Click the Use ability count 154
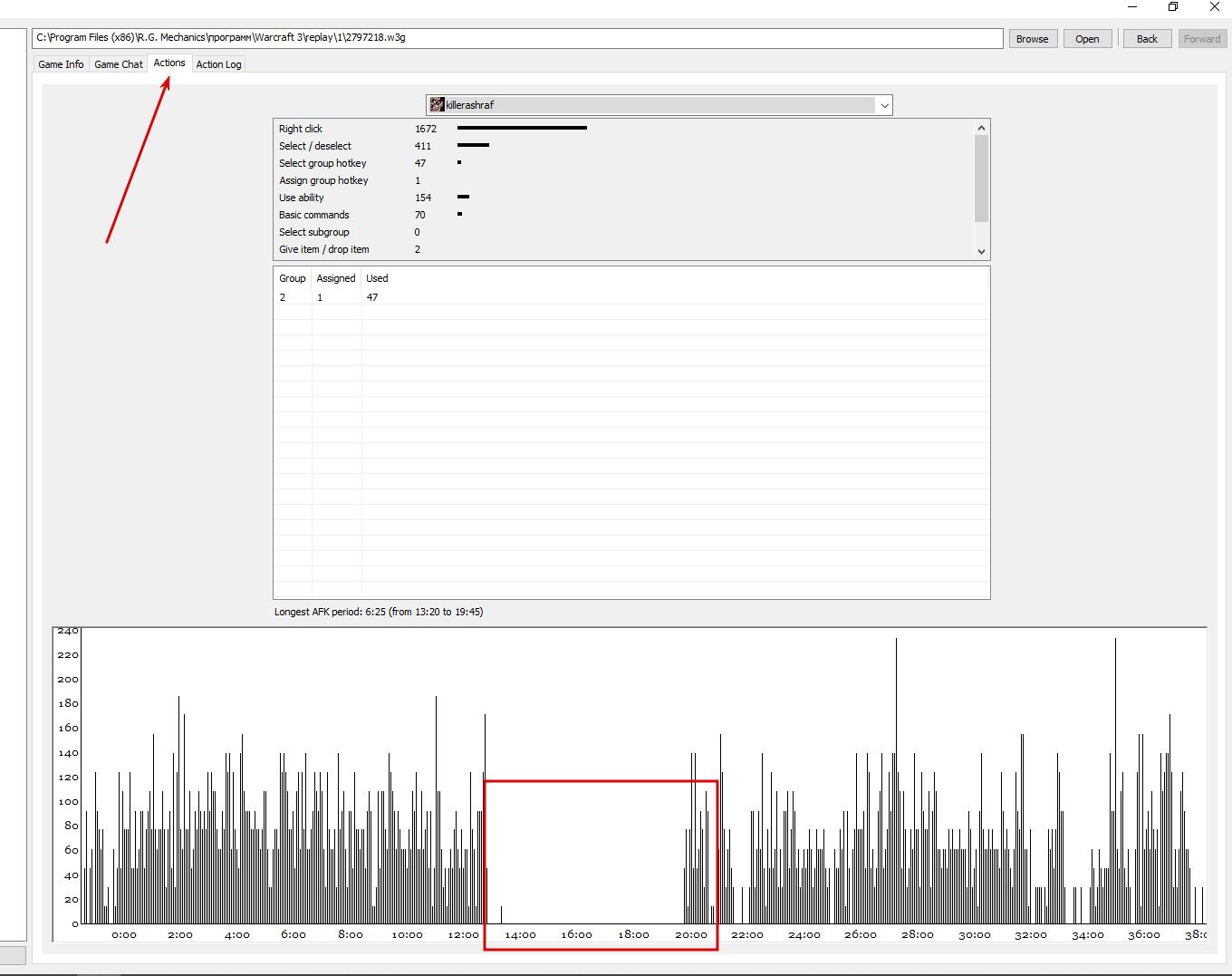Screen dimensions: 1232x976 (x=423, y=198)
